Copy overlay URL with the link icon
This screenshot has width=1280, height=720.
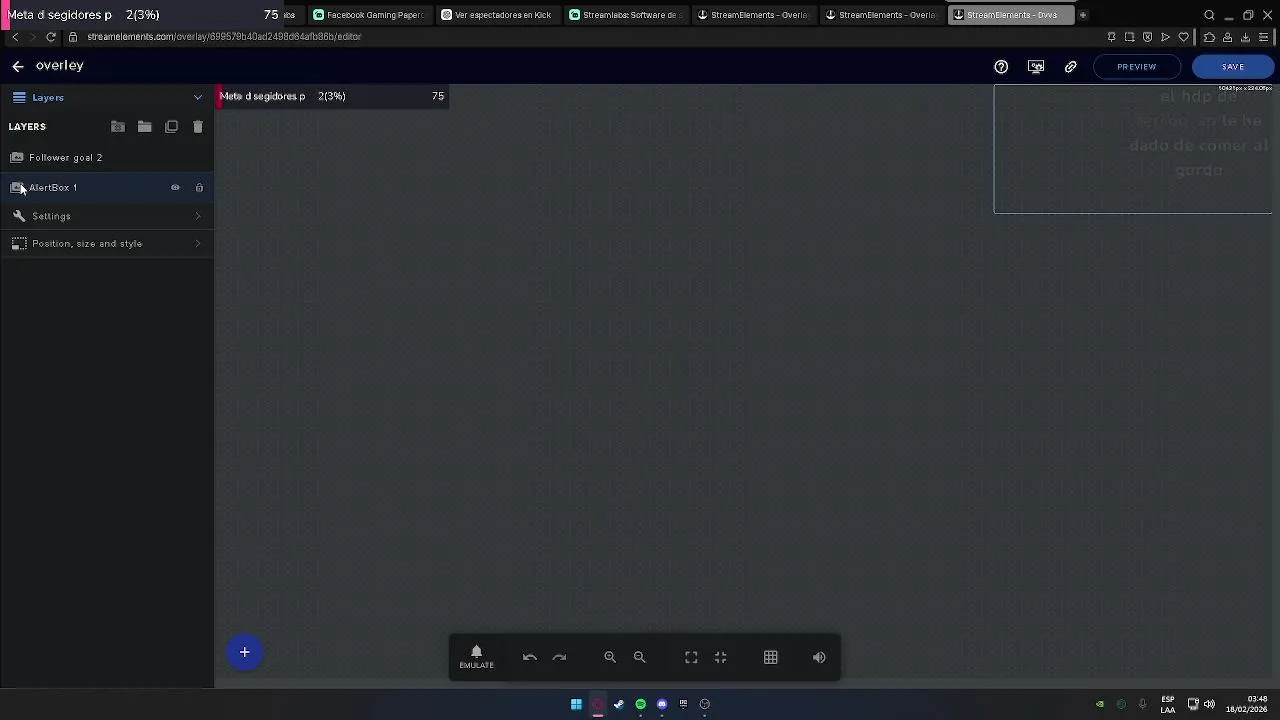point(1071,67)
